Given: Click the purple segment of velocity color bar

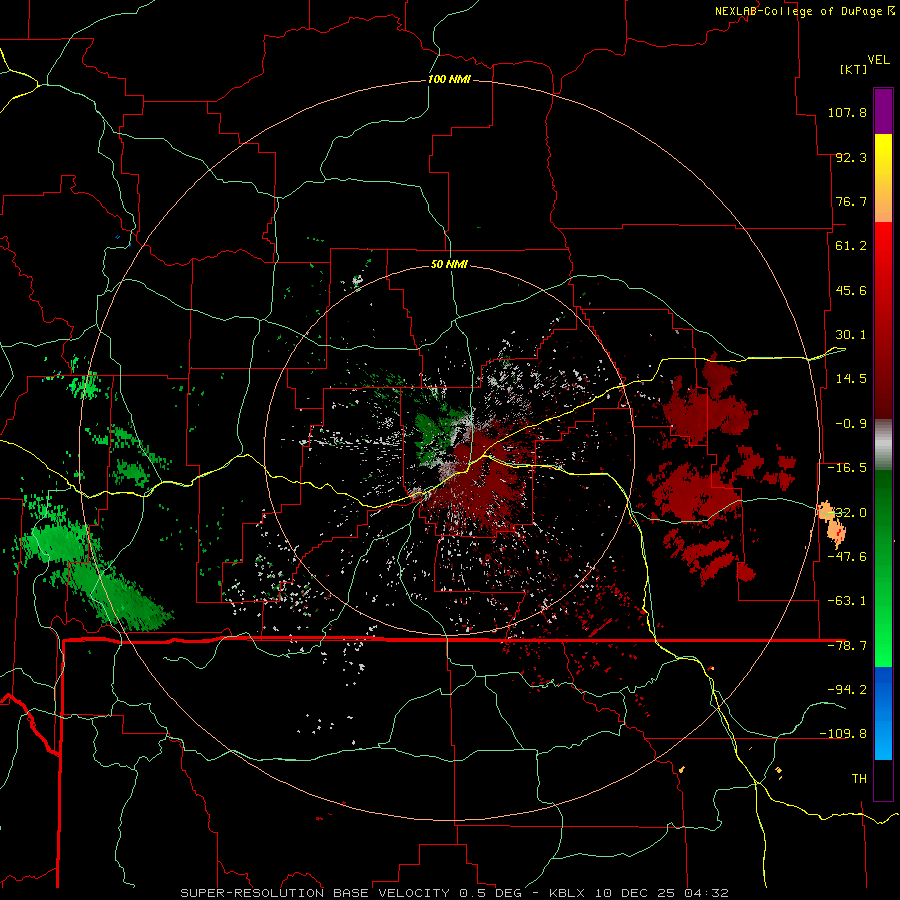Looking at the screenshot, I should (883, 111).
